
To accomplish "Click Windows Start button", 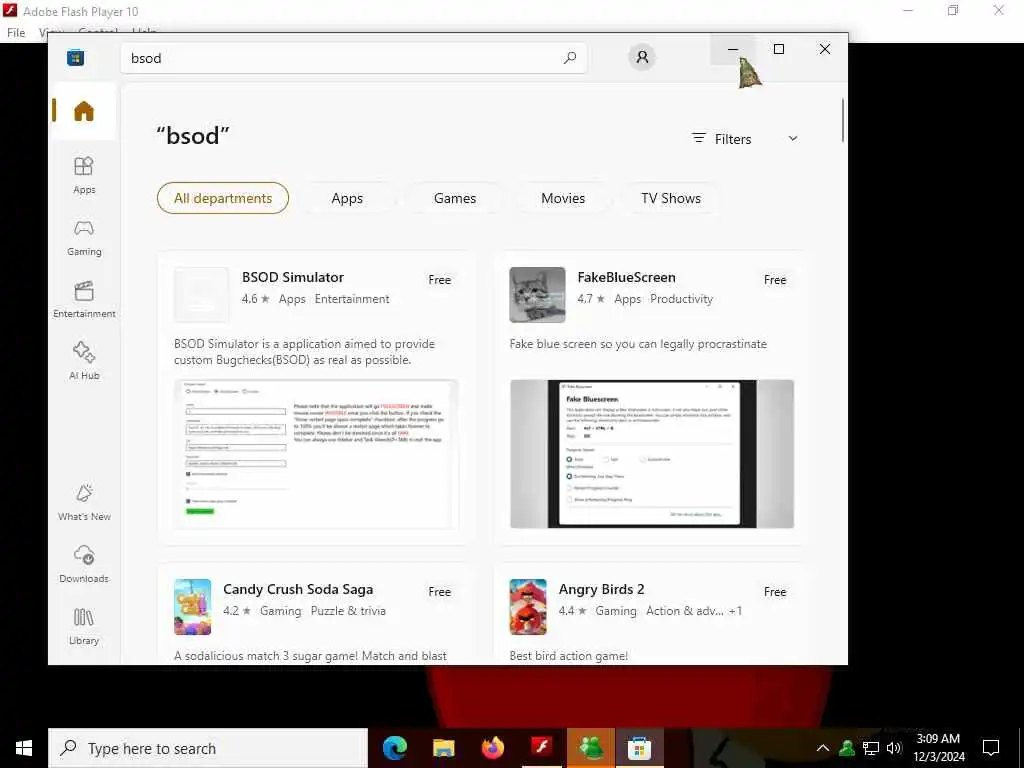I will click(24, 748).
